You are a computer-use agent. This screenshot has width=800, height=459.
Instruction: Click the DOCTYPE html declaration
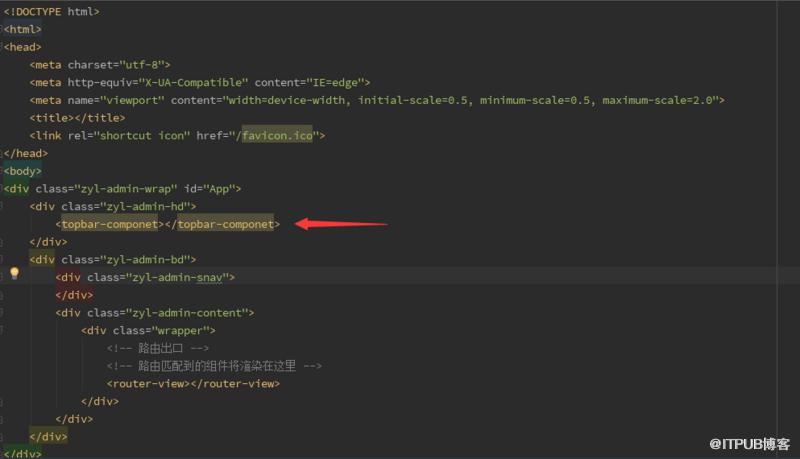pyautogui.click(x=52, y=11)
